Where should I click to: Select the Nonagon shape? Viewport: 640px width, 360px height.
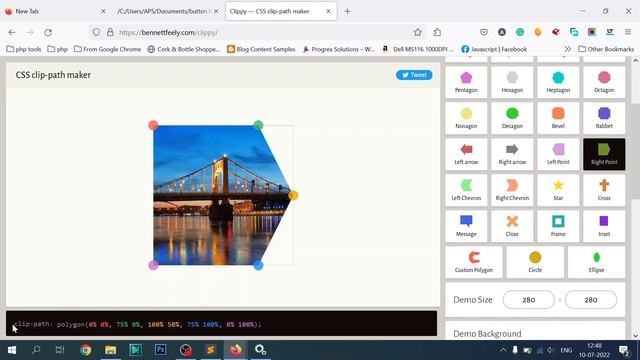tap(466, 118)
